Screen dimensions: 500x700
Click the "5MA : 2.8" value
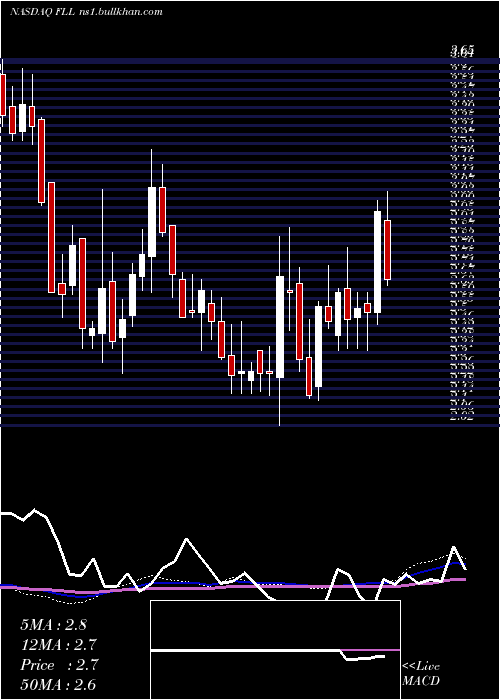pos(53,625)
